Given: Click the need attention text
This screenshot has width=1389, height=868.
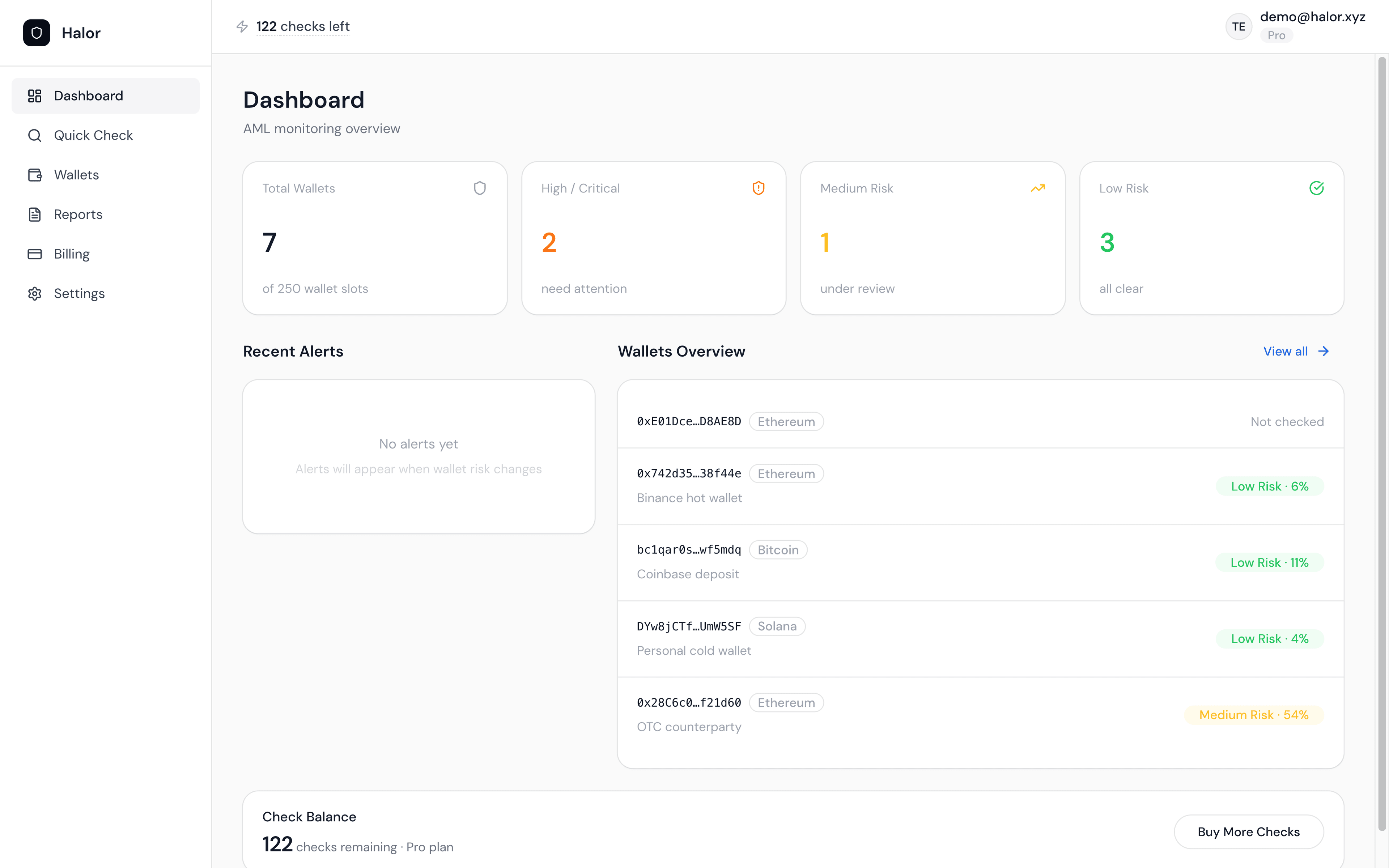Looking at the screenshot, I should coord(584,289).
